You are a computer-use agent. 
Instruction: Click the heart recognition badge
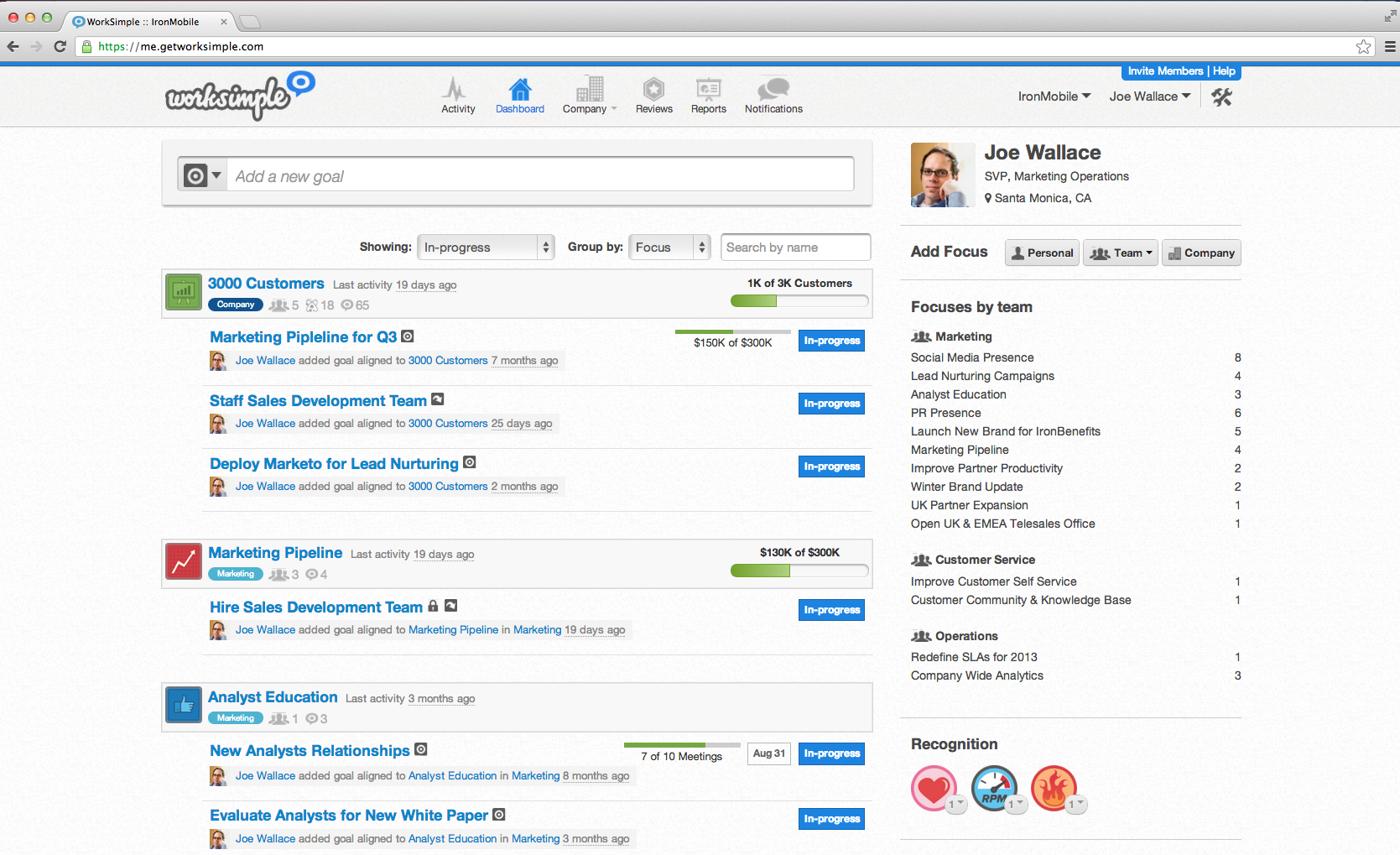click(933, 789)
